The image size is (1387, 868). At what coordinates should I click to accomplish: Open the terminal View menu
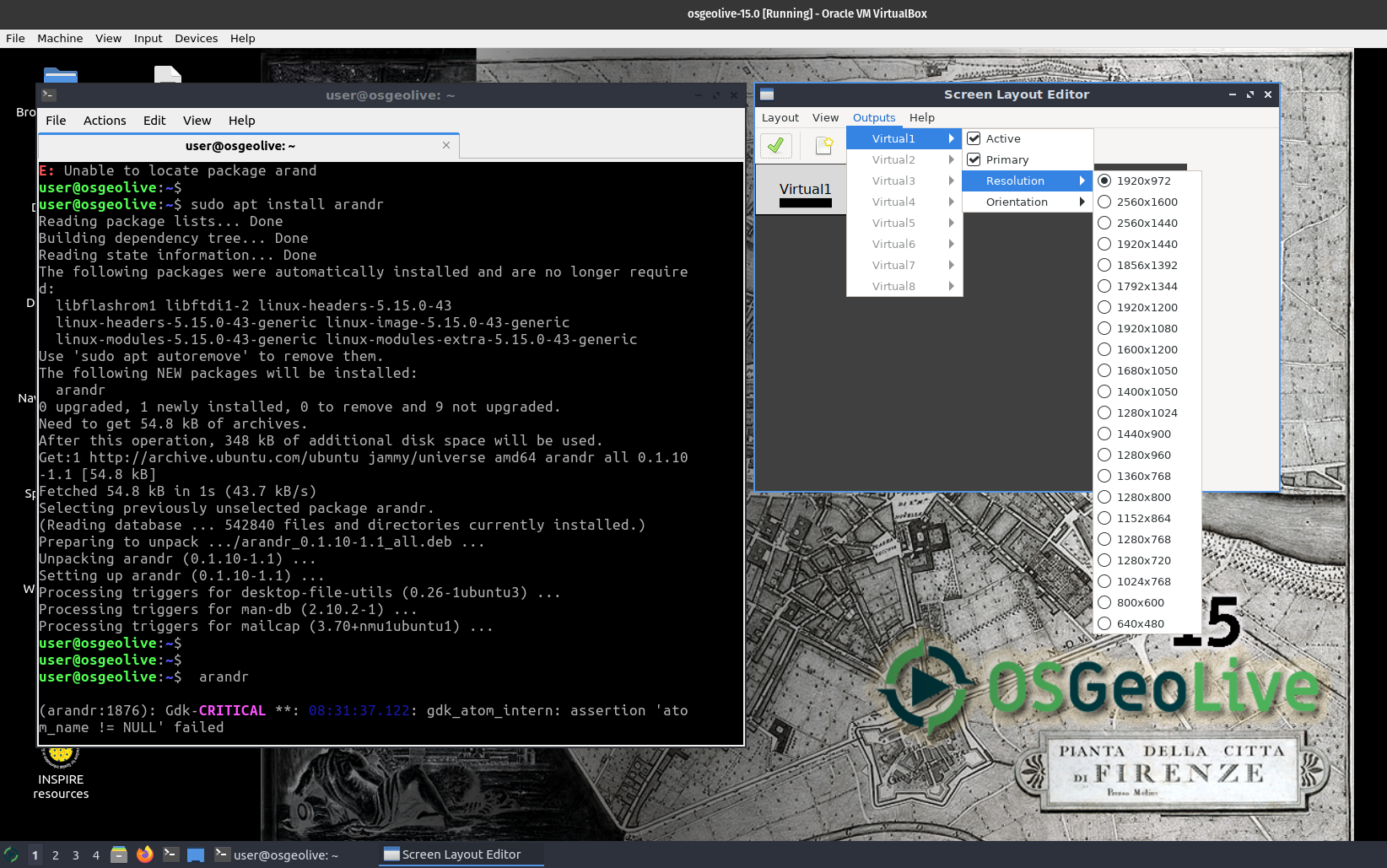(x=197, y=121)
